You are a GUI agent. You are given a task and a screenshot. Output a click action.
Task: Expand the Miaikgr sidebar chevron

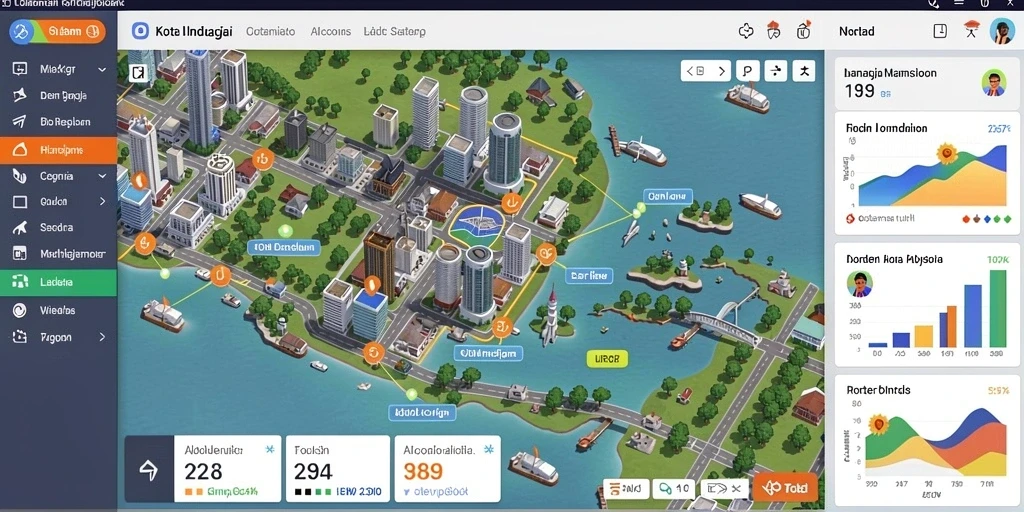click(x=102, y=69)
